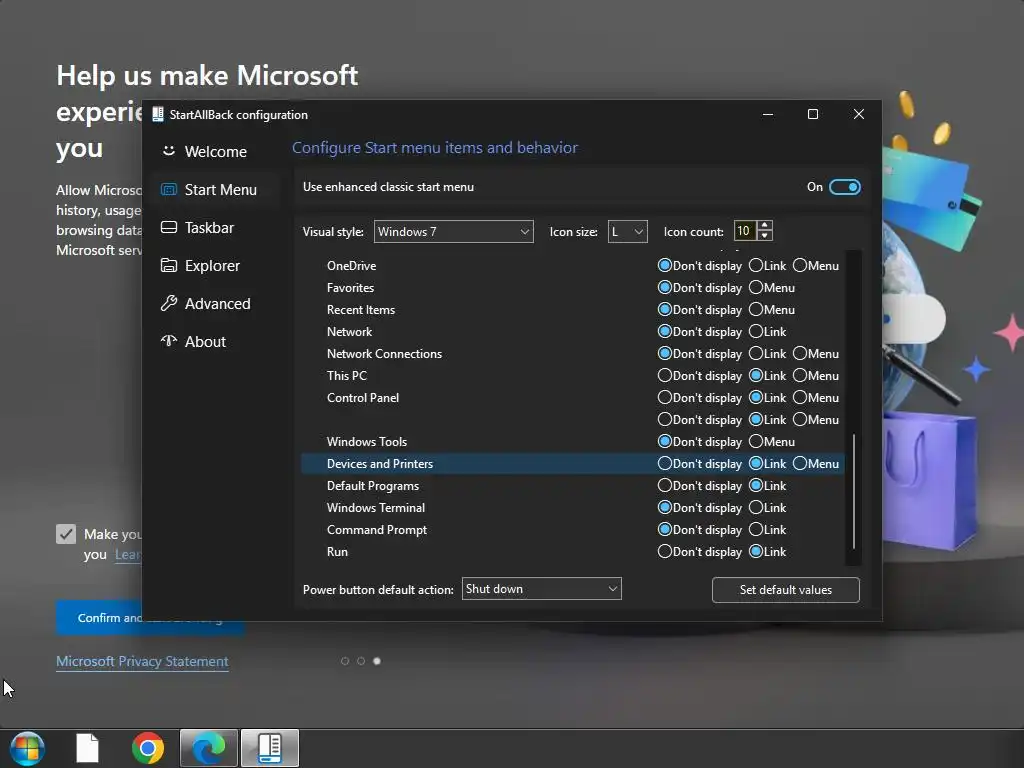Launch Google Chrome from taskbar
This screenshot has height=768, width=1024.
click(148, 748)
